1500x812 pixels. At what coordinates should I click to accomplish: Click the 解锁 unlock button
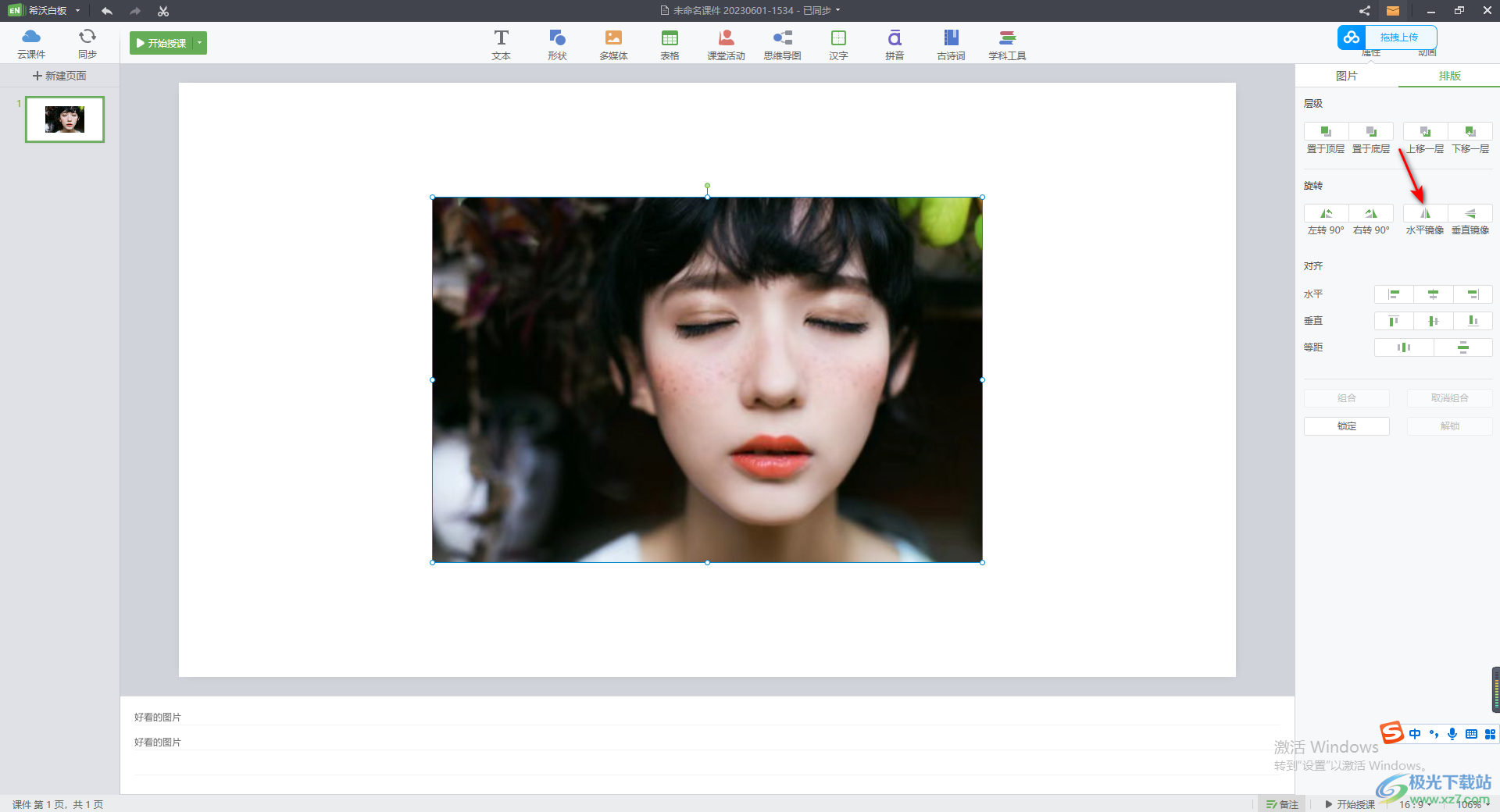(x=1450, y=426)
